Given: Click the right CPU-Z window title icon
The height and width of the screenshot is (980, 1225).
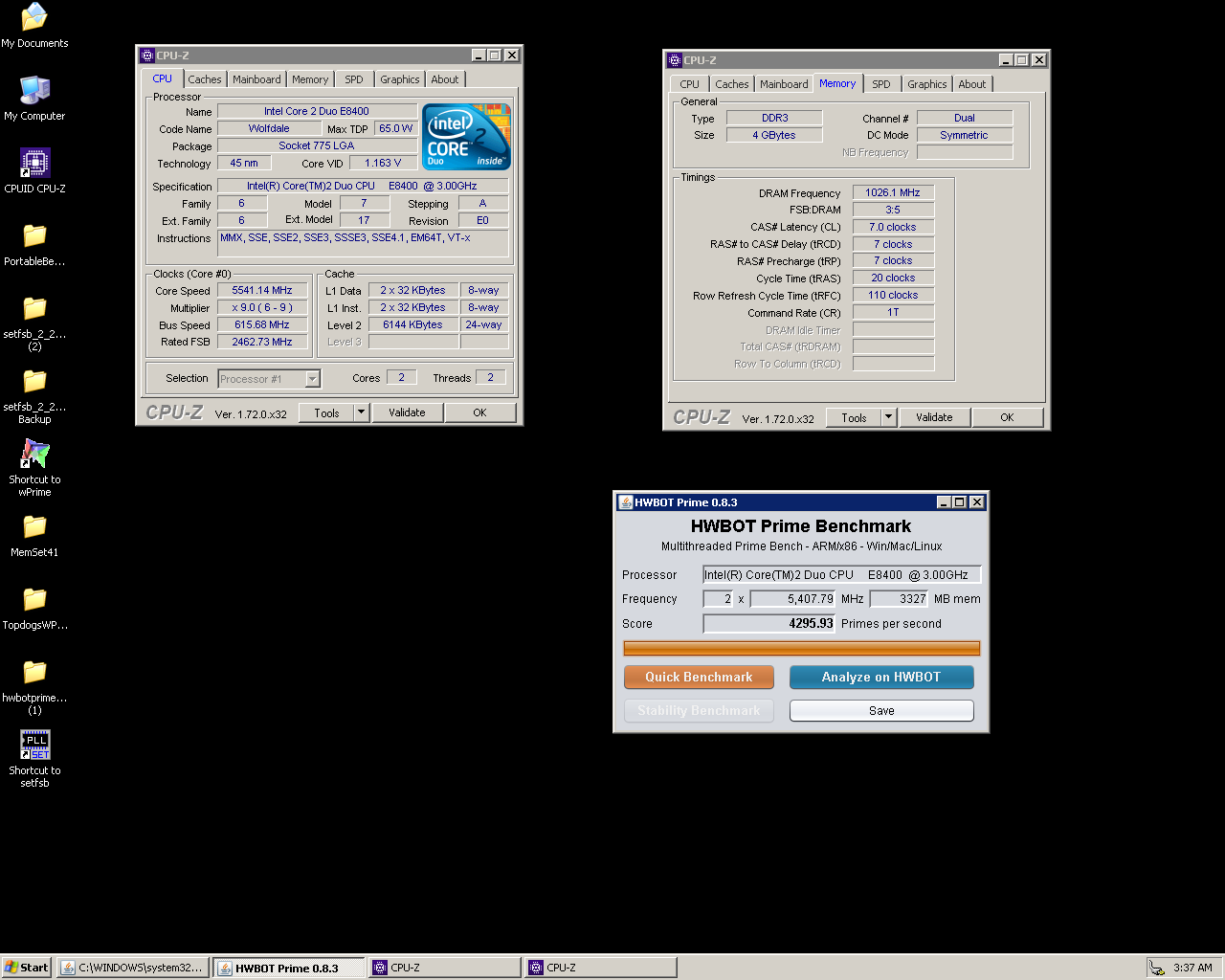Looking at the screenshot, I should coord(675,60).
